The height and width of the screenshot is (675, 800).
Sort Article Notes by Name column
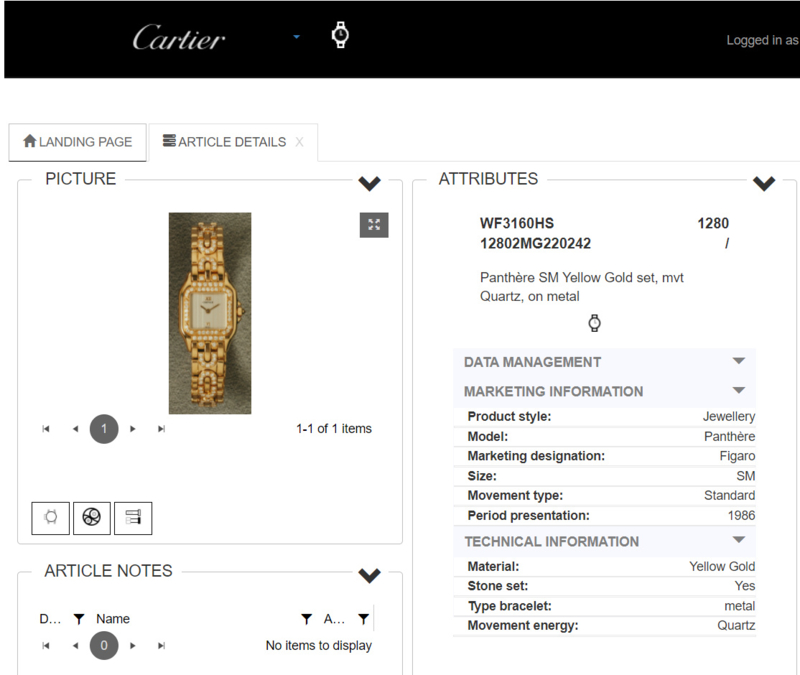tap(113, 619)
